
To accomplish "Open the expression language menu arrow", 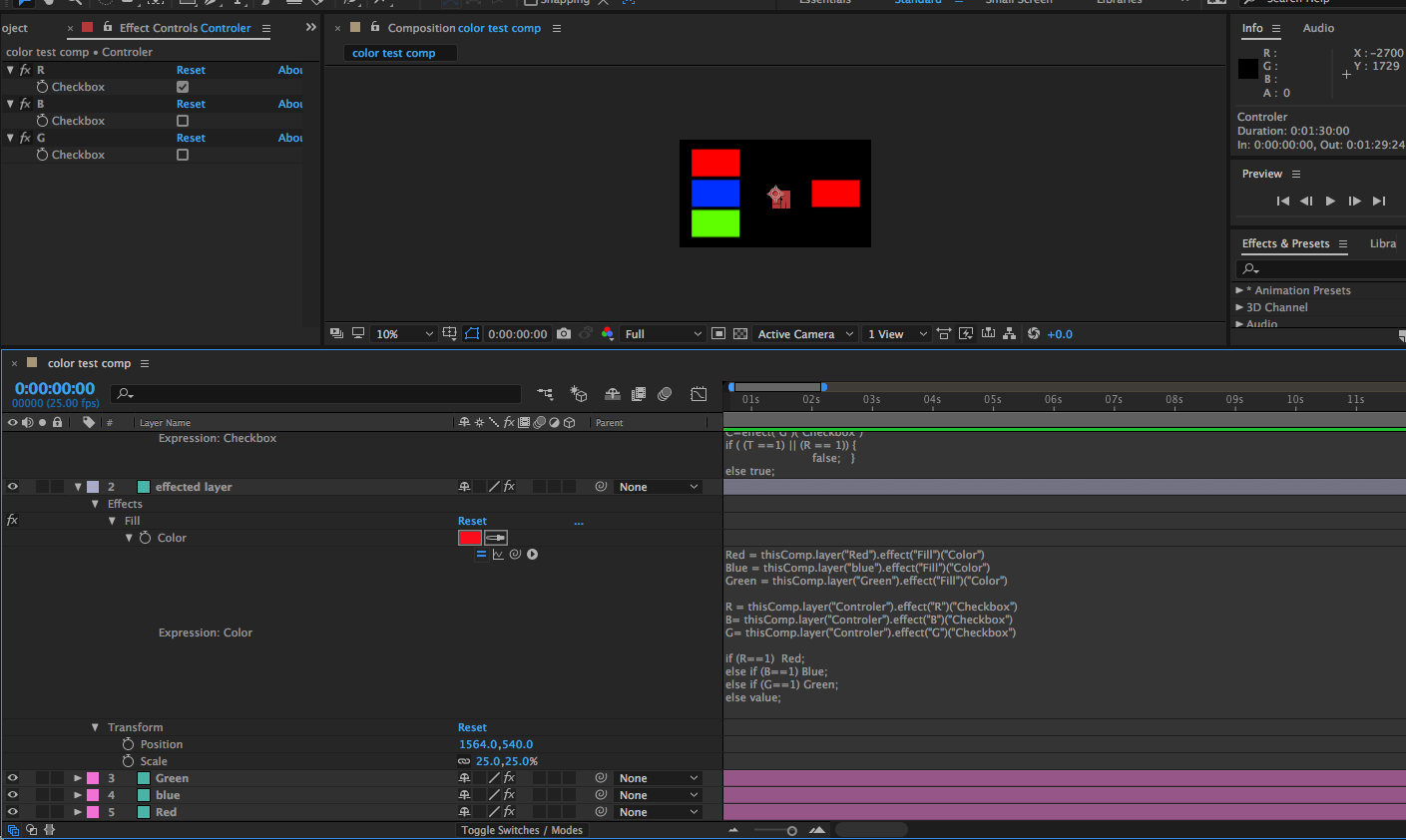I will 533,555.
